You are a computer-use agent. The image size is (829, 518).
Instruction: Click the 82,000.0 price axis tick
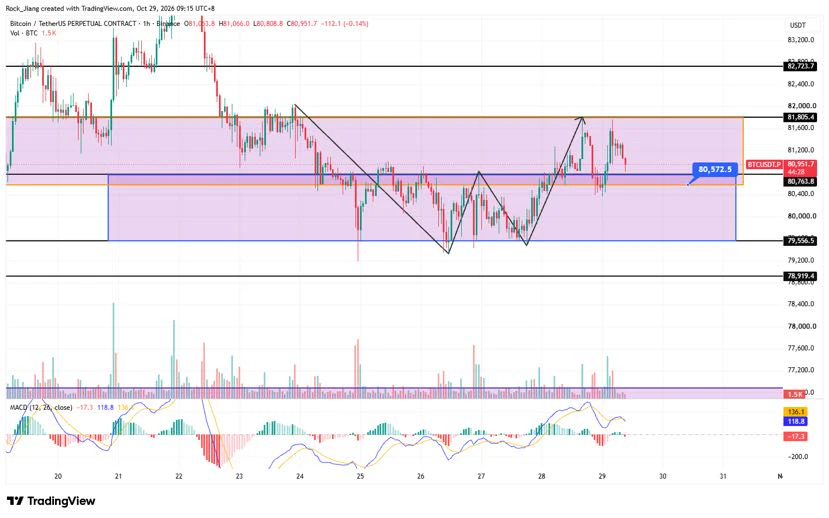[x=801, y=106]
